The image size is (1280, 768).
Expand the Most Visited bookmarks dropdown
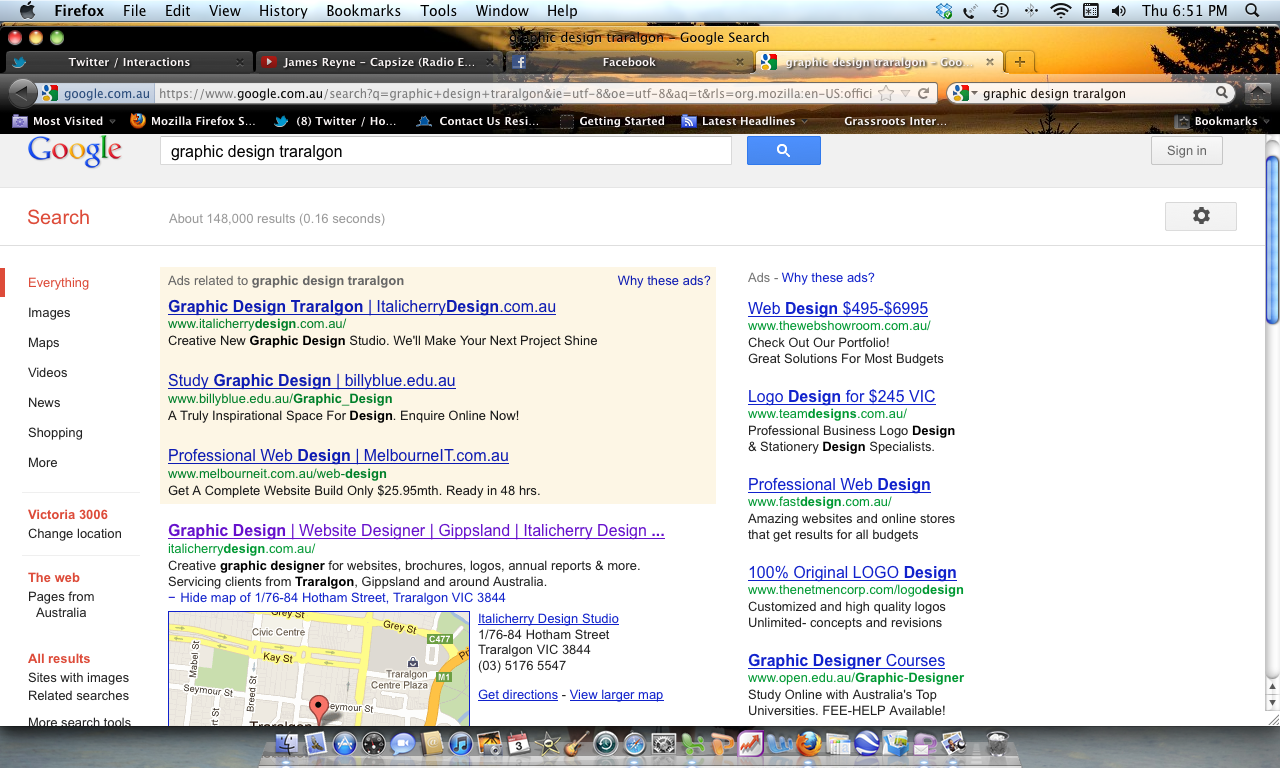coord(66,121)
